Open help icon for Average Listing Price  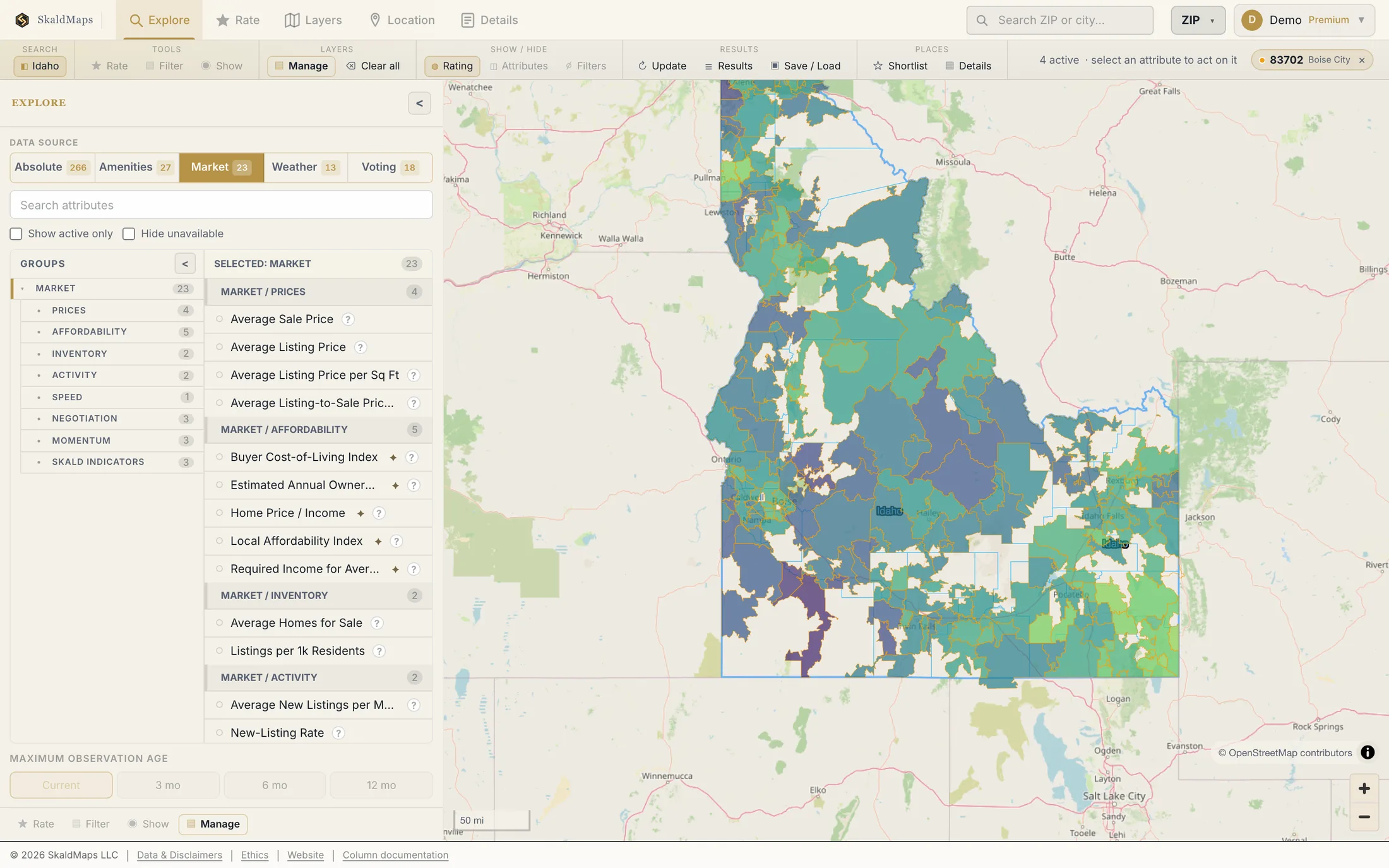[x=360, y=347]
